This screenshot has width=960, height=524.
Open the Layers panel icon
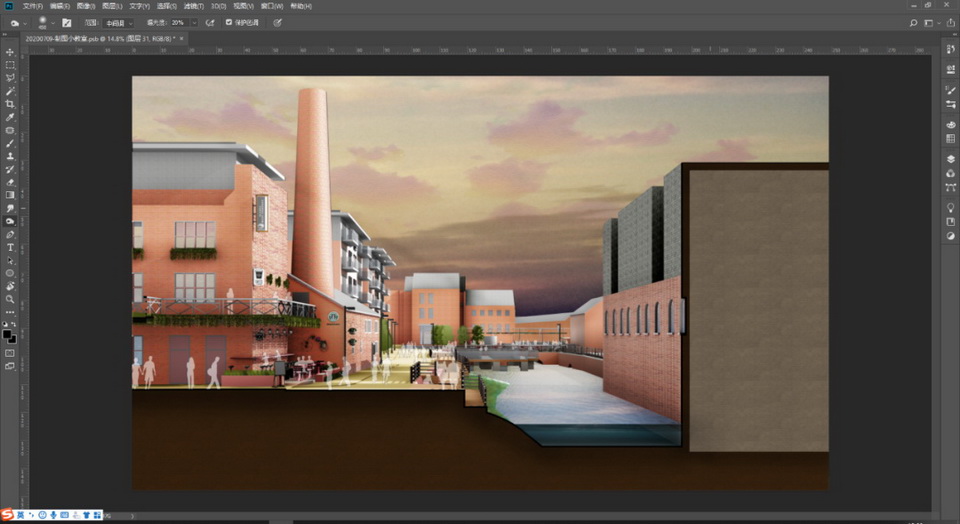[x=950, y=158]
